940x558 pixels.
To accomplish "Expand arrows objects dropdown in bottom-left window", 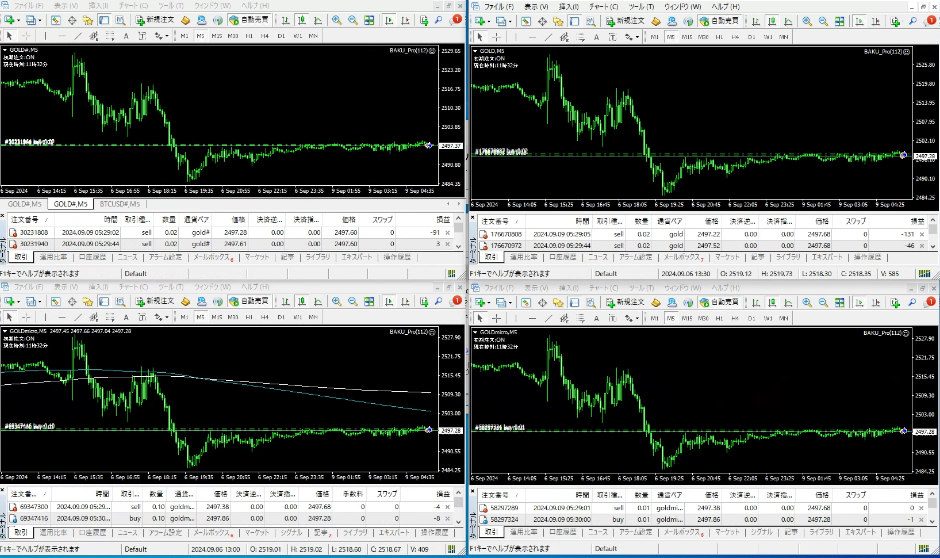I will (x=167, y=318).
